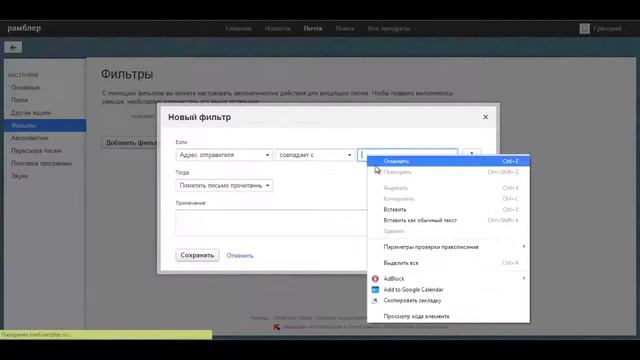Open Новости in top navigation
Screen dimensions: 640x360
(x=278, y=29)
